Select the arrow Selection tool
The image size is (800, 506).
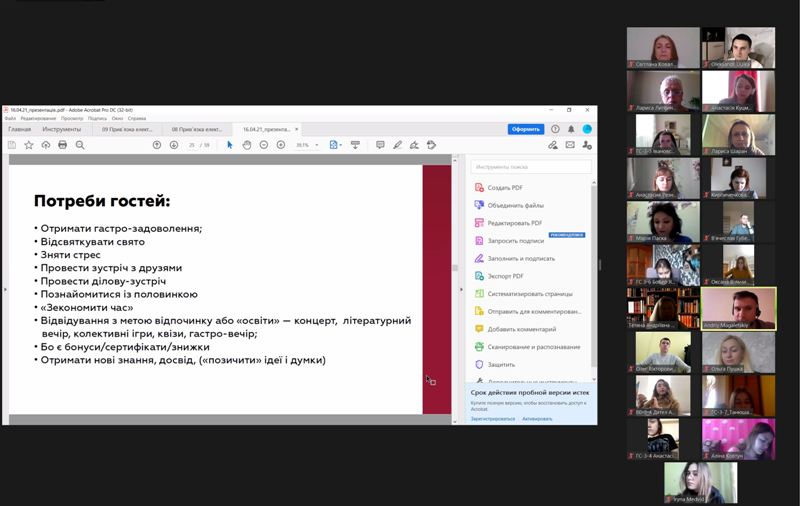[230, 145]
